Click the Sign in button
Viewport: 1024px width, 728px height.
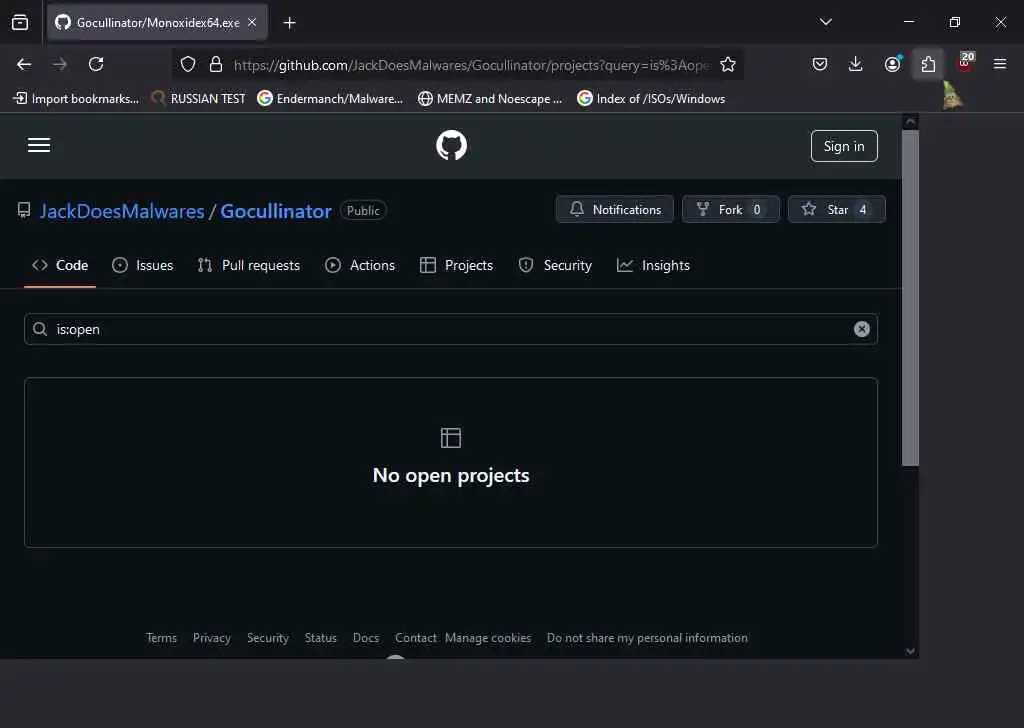(x=844, y=146)
